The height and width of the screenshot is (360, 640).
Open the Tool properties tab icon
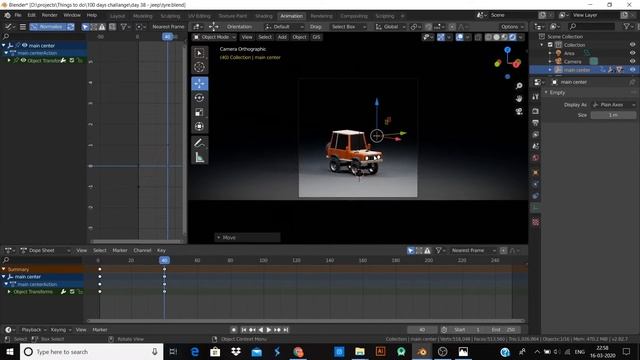[x=536, y=97]
